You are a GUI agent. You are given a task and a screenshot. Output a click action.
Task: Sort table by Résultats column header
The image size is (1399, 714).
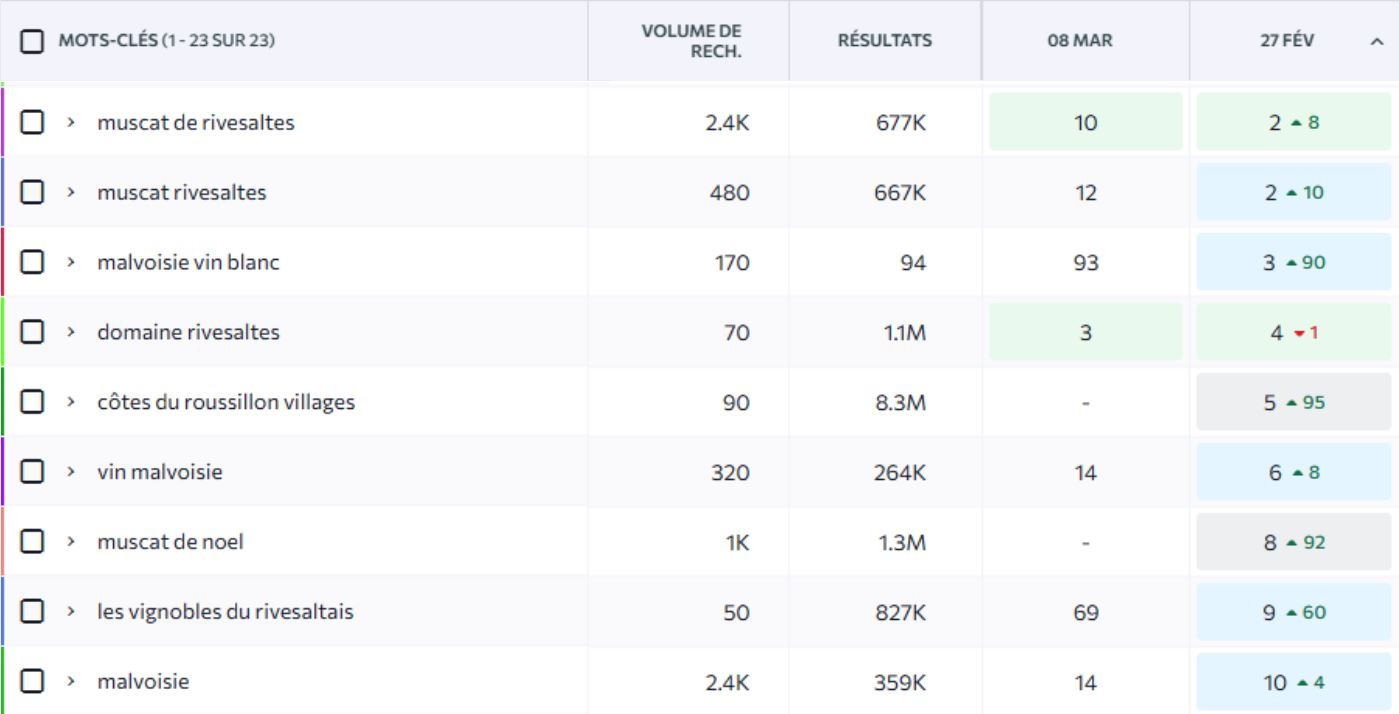(x=884, y=41)
